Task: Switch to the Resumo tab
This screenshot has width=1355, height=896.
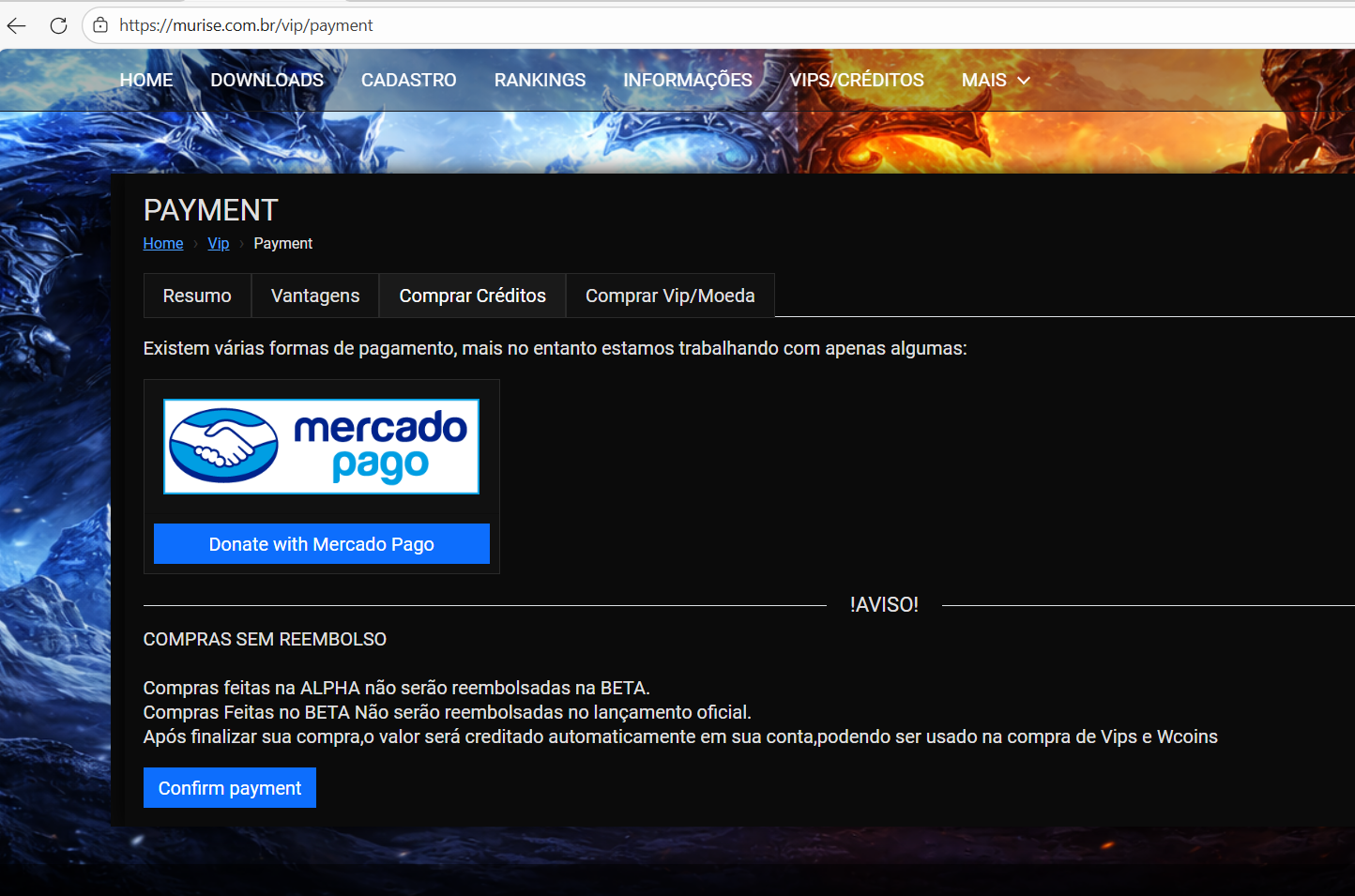Action: (197, 296)
